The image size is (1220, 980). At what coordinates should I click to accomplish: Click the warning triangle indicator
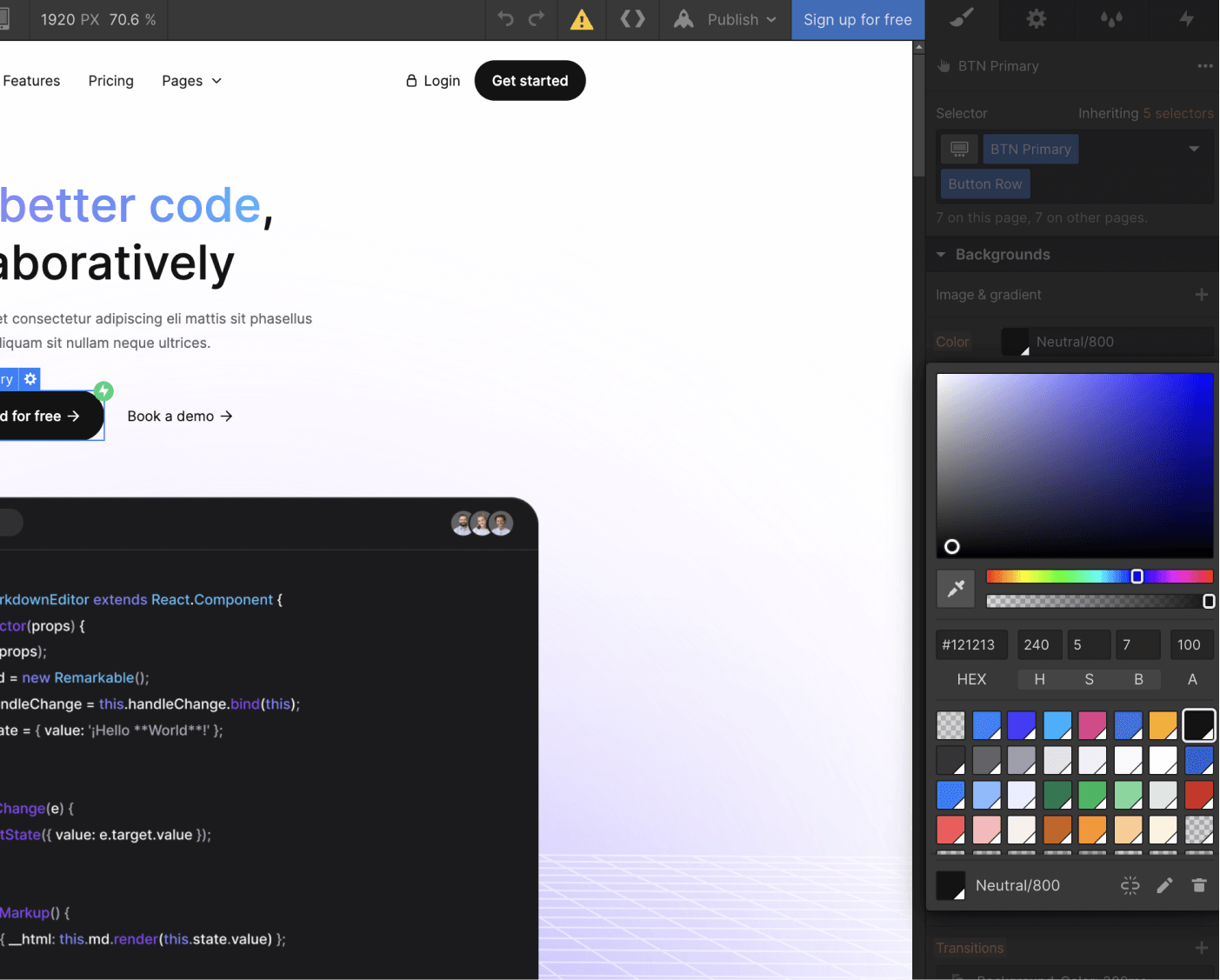[580, 19]
